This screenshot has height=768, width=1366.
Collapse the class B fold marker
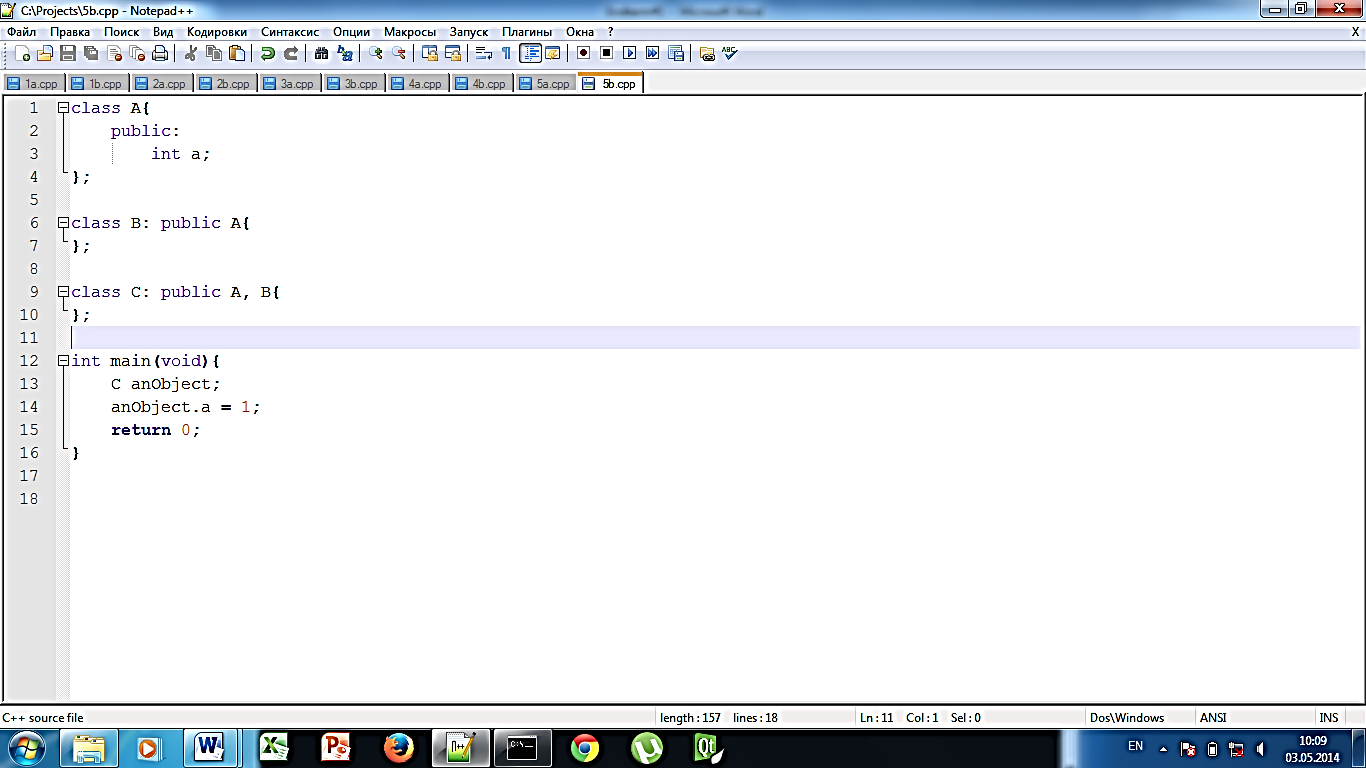coord(63,223)
